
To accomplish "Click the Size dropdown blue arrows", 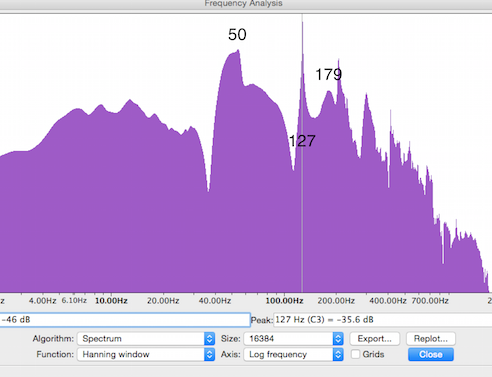I will tap(338, 339).
